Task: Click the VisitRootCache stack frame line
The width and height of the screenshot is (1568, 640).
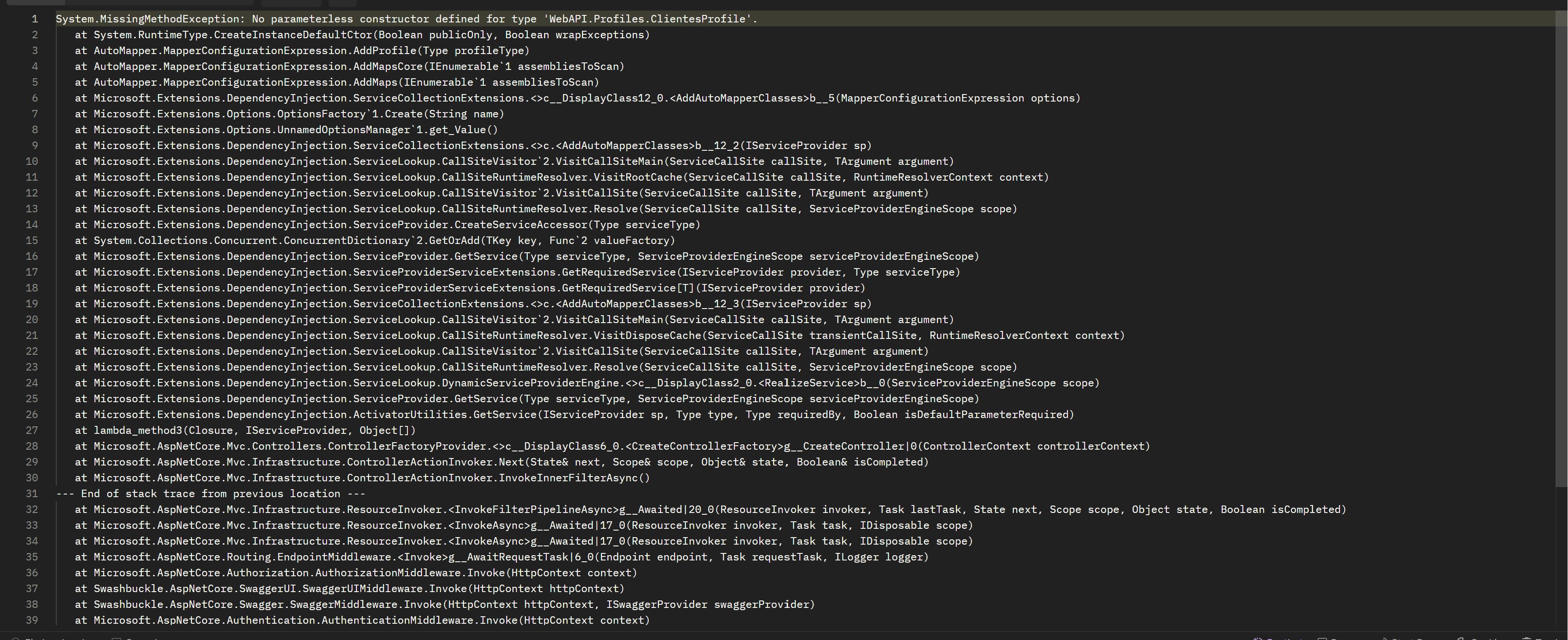Action: [x=562, y=177]
